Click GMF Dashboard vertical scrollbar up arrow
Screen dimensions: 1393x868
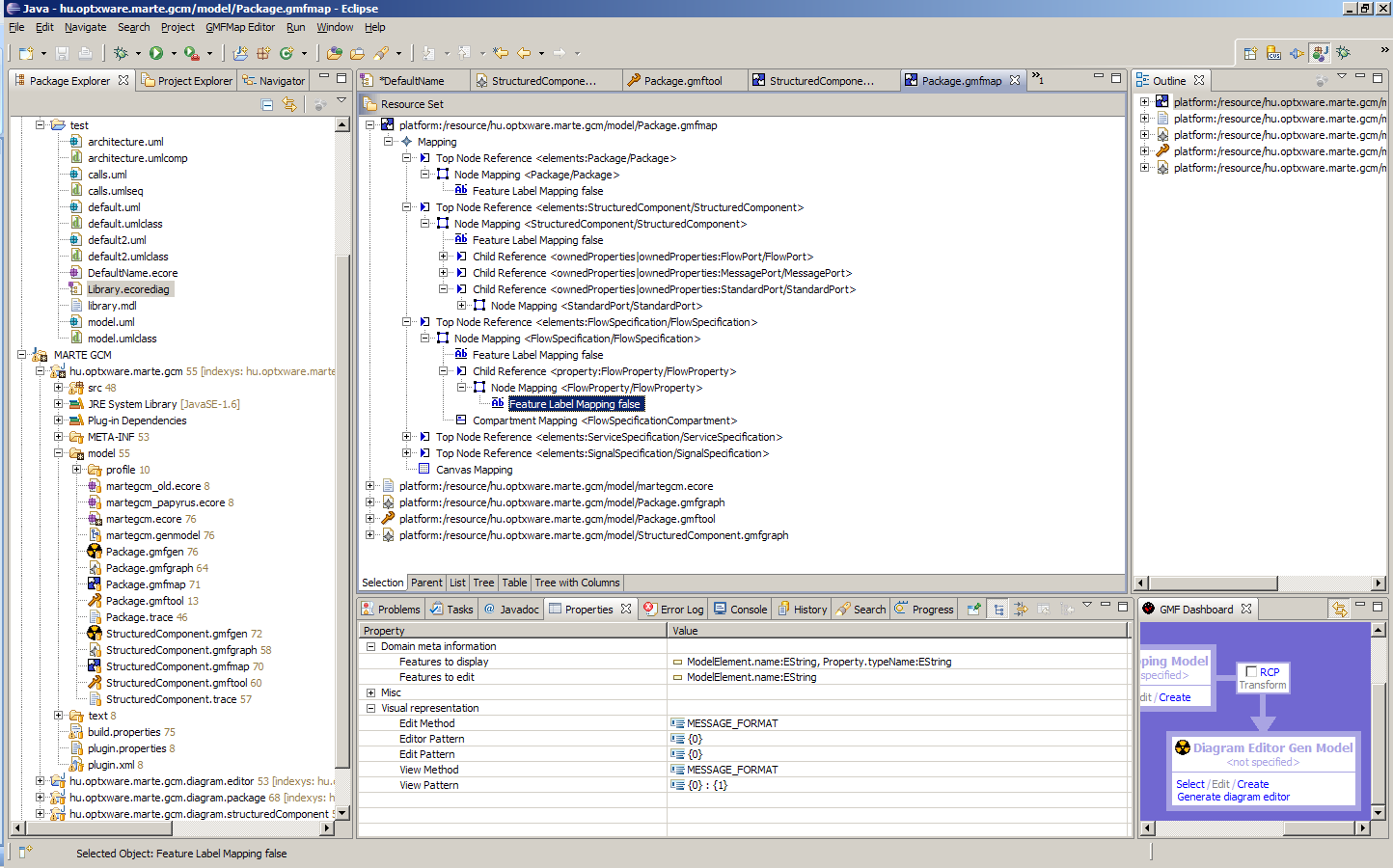coord(1379,630)
